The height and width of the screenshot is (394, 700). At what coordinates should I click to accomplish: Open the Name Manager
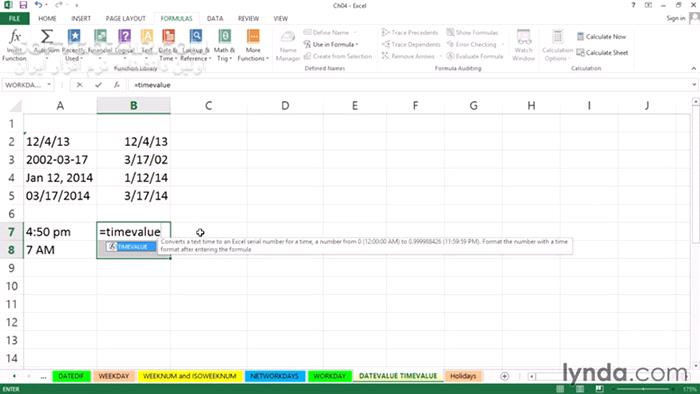pos(288,46)
